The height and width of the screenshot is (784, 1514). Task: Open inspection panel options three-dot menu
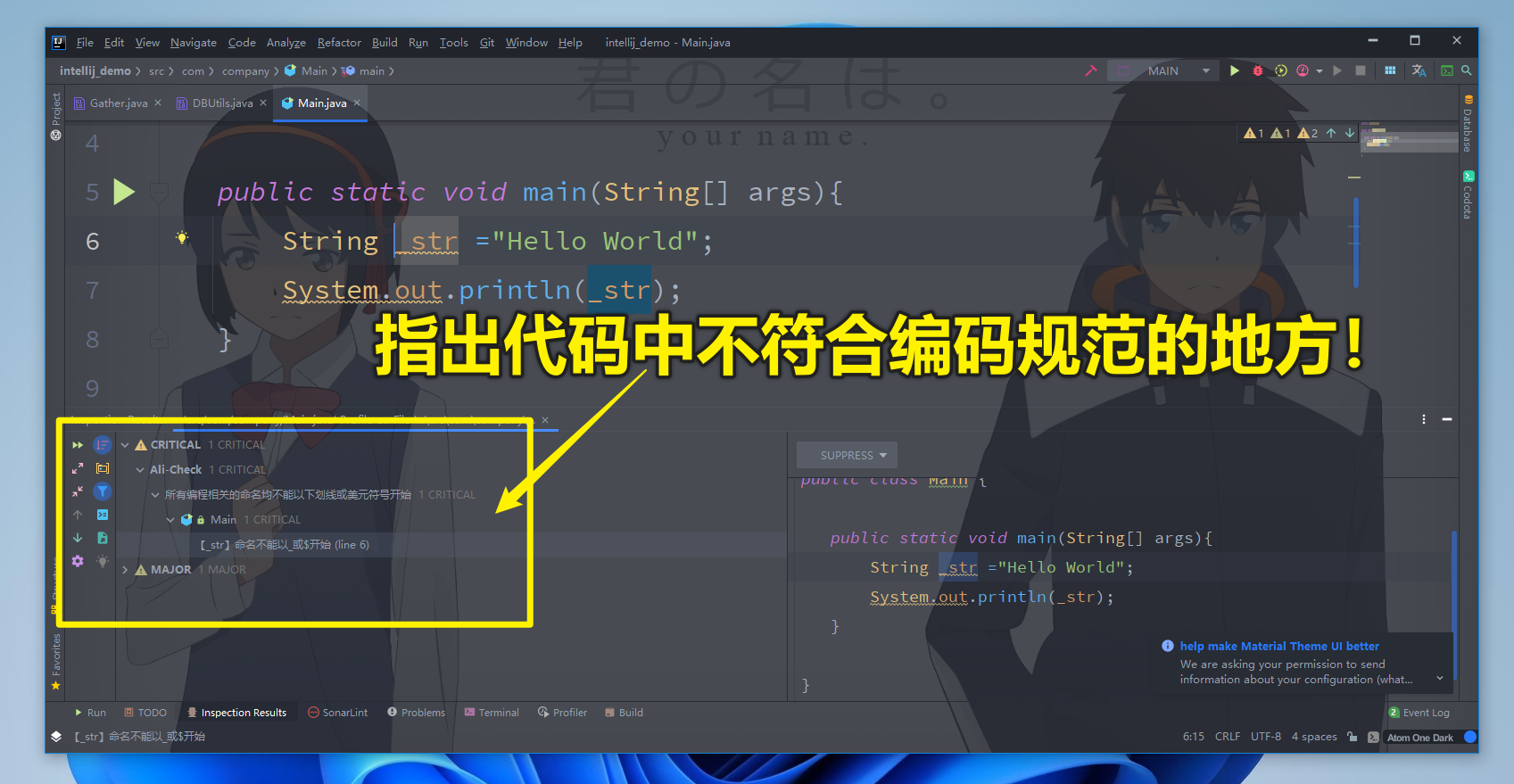1424,419
